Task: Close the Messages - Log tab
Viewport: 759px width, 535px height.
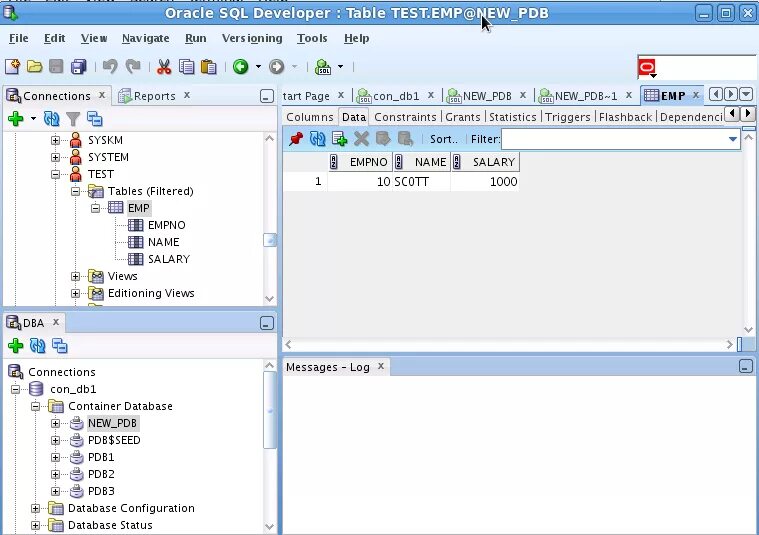Action: pos(381,366)
